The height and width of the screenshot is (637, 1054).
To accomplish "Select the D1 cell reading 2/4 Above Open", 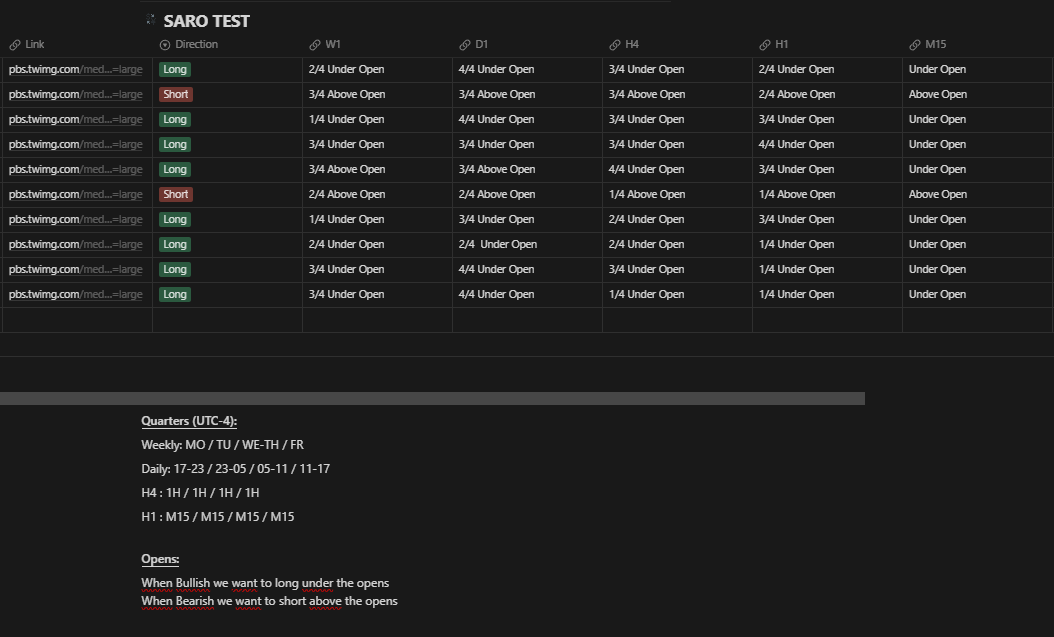I will (x=527, y=194).
